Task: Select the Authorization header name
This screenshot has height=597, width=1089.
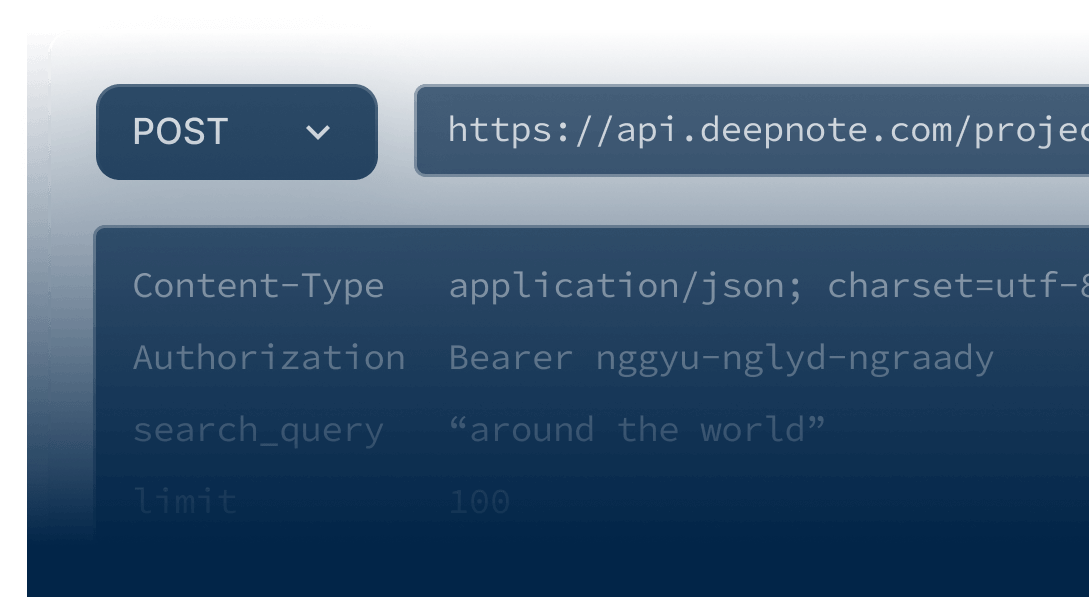Action: click(x=268, y=358)
